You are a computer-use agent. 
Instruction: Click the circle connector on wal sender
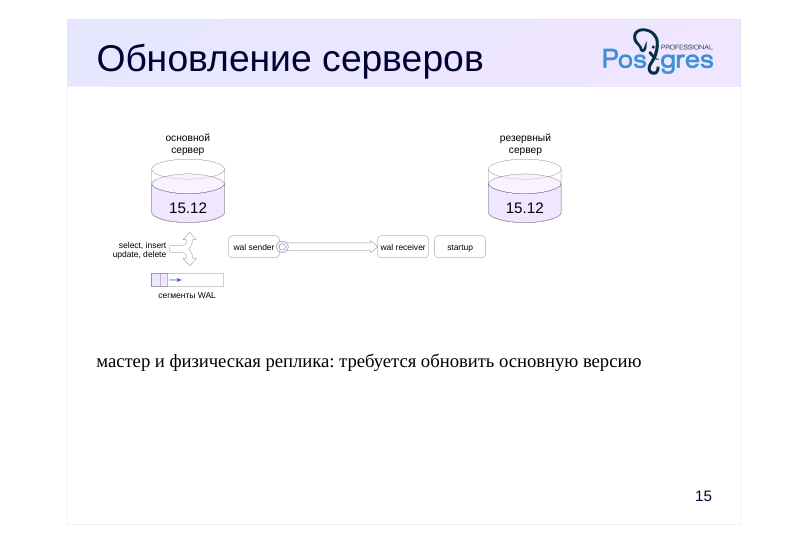coord(282,247)
